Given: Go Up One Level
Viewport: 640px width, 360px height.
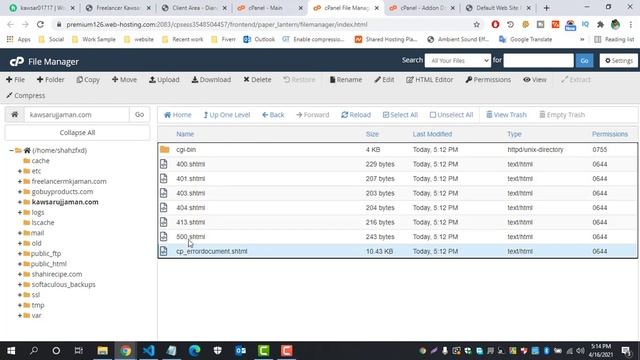Looking at the screenshot, I should coord(227,115).
